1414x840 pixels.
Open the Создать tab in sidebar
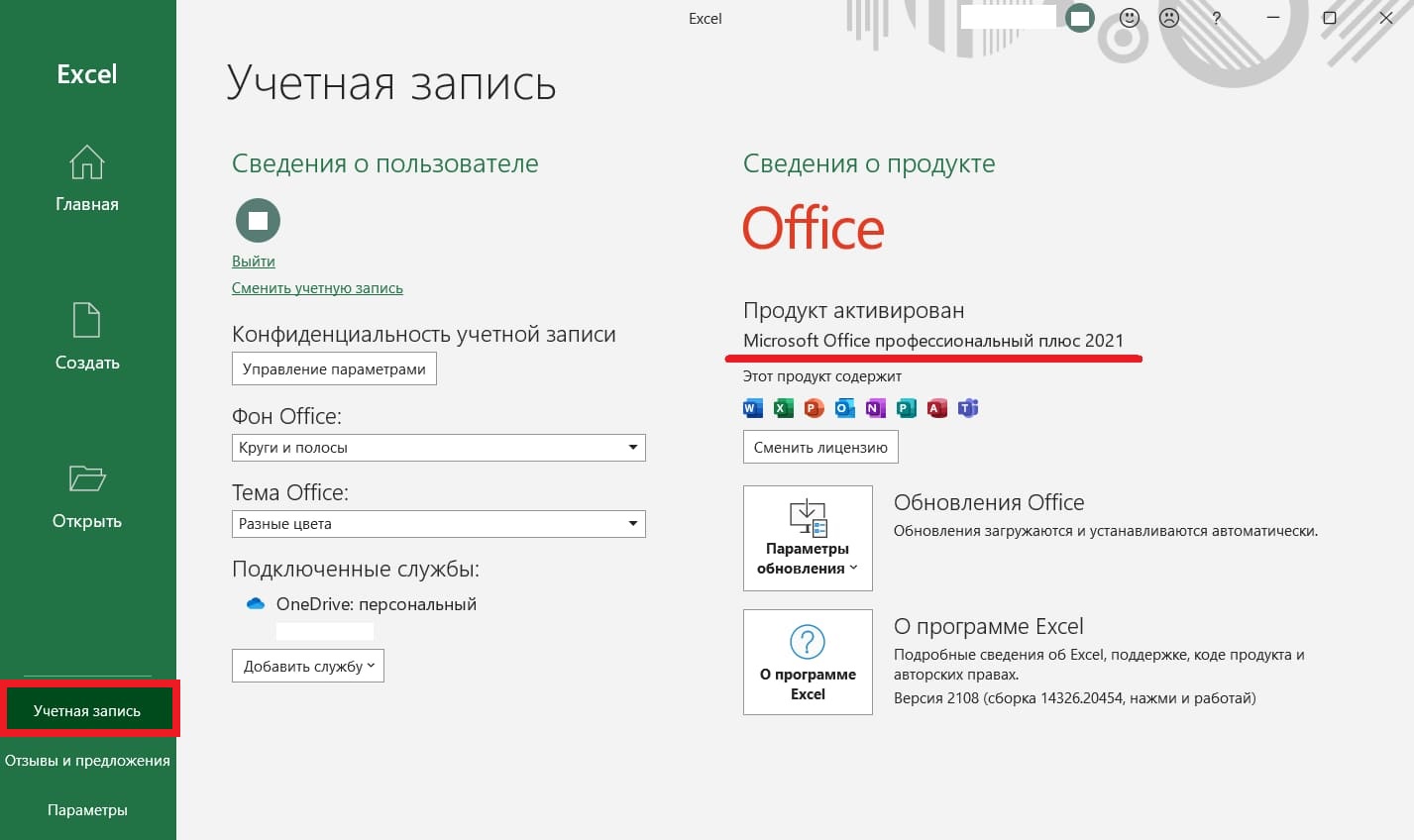[x=87, y=337]
